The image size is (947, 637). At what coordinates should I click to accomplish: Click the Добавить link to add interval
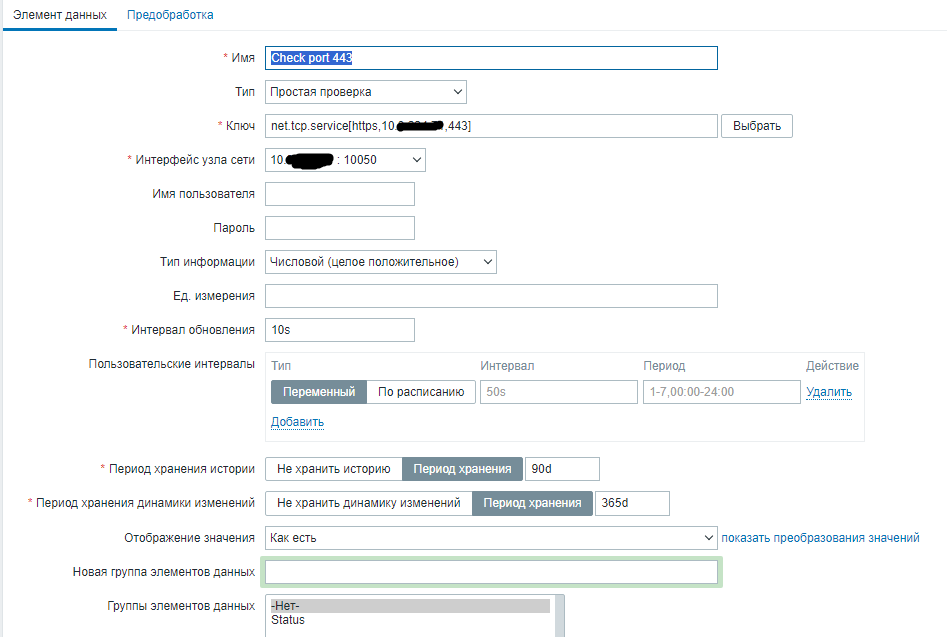click(297, 422)
